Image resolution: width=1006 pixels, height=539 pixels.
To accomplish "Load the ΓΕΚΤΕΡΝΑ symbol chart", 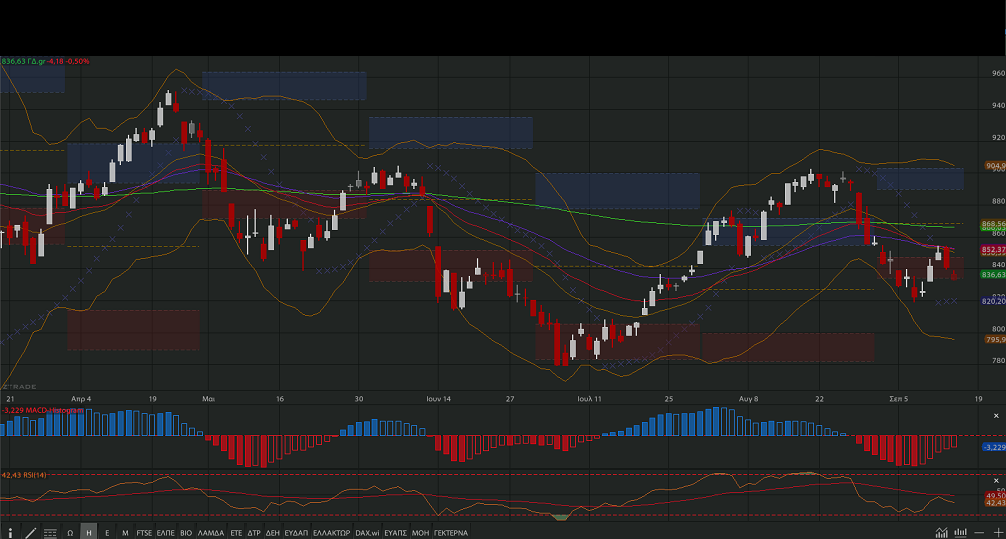I will 451,533.
